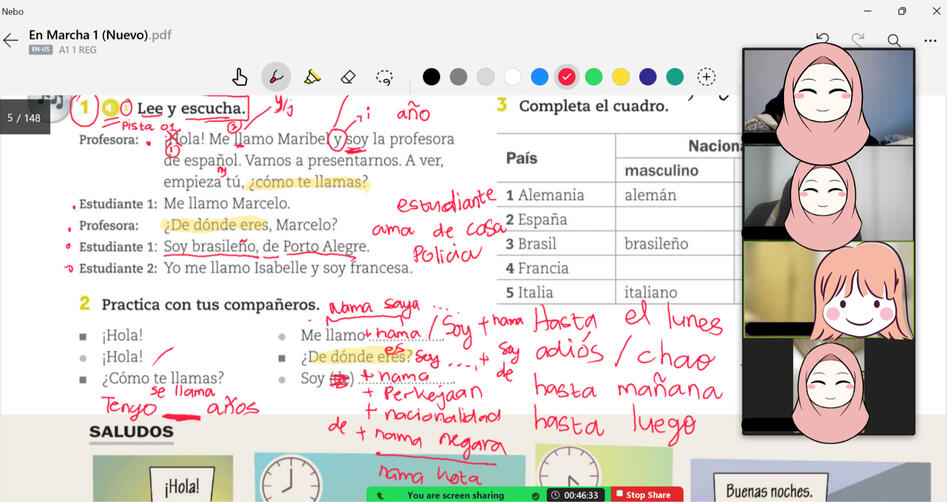Select the pen drawing tool

coord(275,77)
